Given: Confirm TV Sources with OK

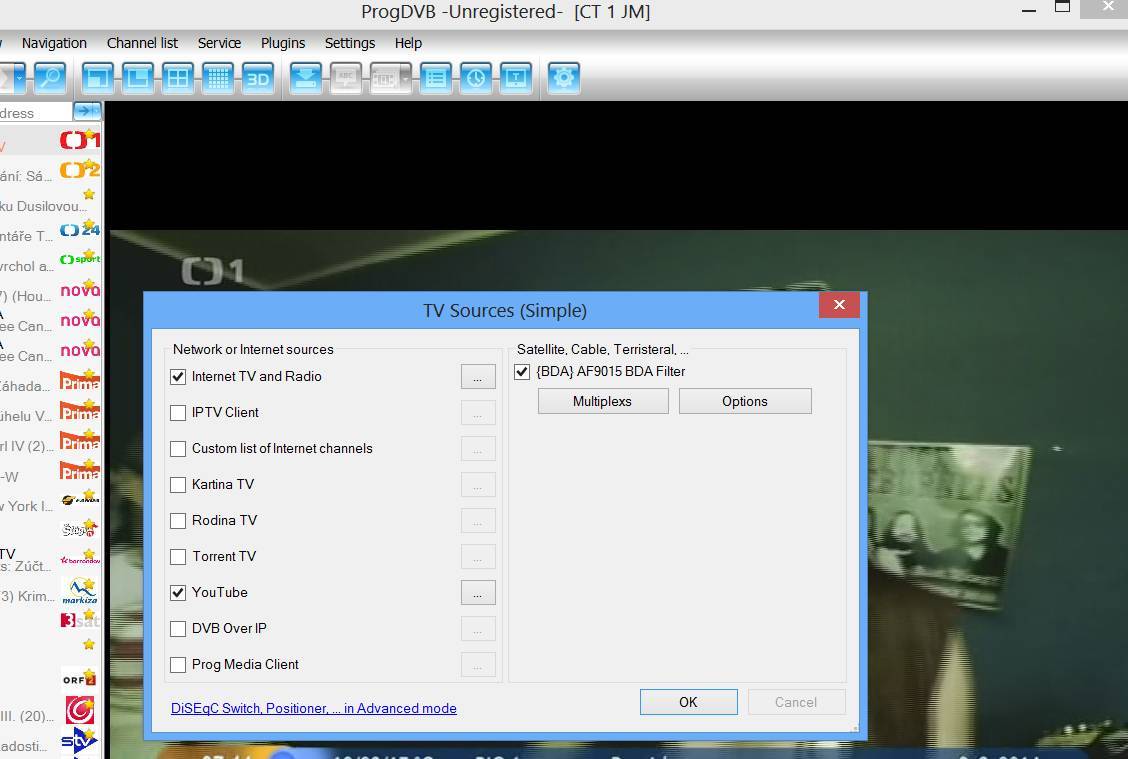Looking at the screenshot, I should click(x=688, y=702).
